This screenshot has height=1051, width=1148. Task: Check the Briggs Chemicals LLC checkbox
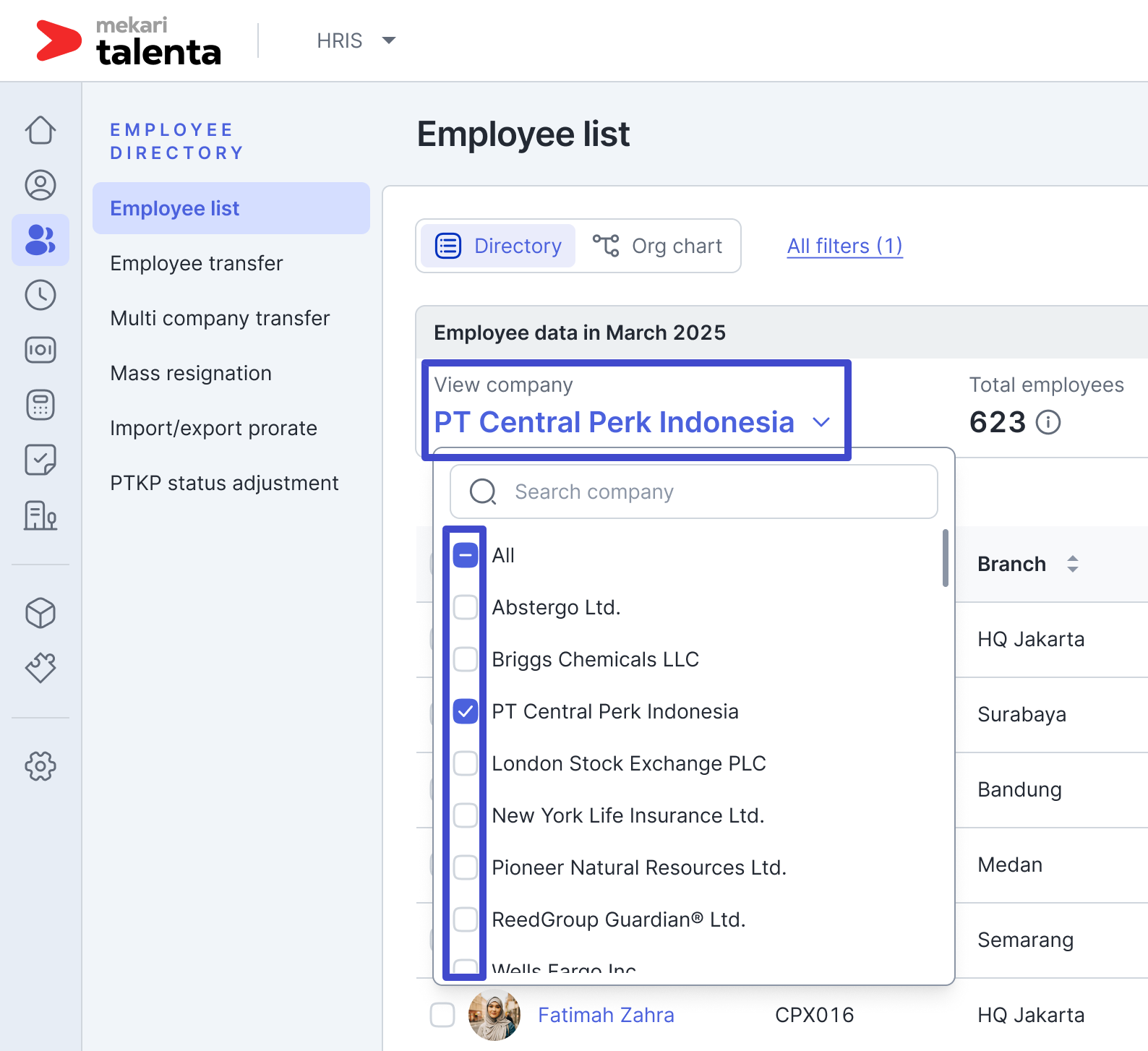[466, 659]
